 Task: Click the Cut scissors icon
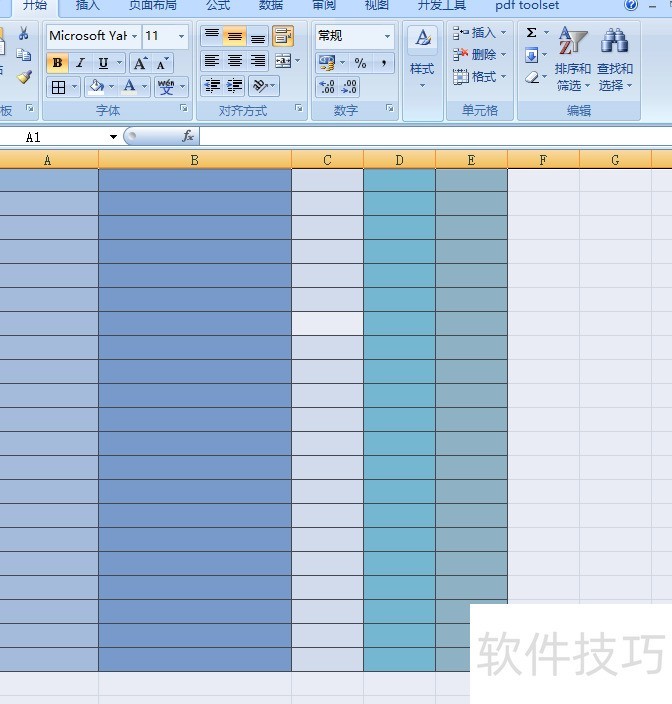(x=23, y=34)
